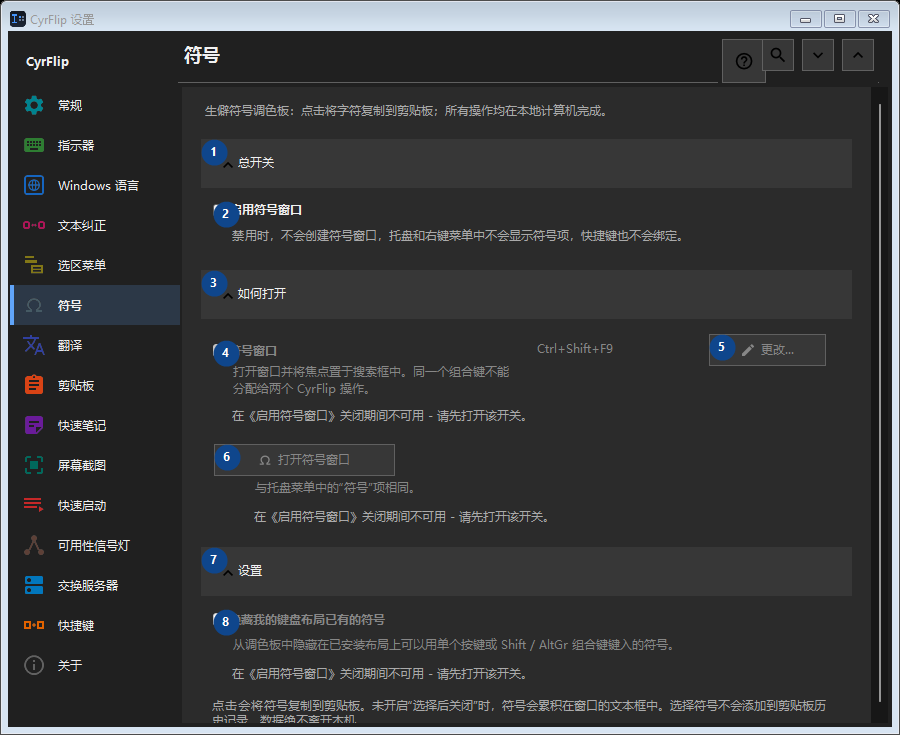Open settings search with the magnifier icon
Screen dimensions: 900x735
[778, 55]
